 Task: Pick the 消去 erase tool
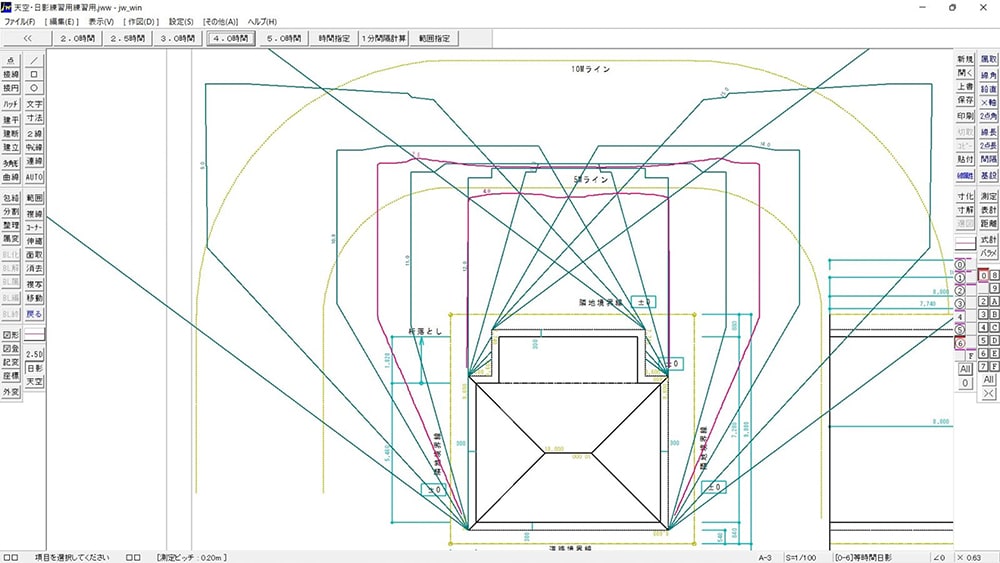pos(34,269)
